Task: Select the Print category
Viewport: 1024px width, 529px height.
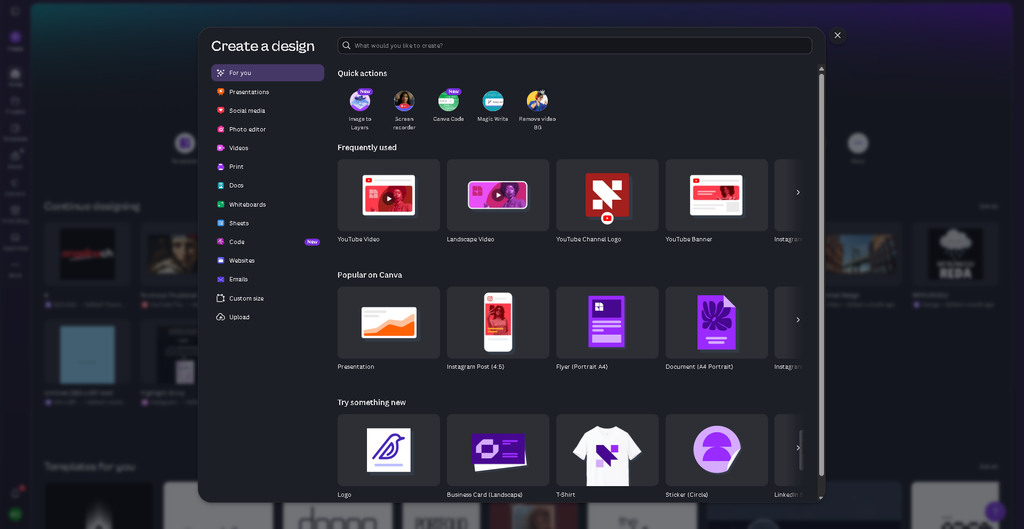Action: pos(267,167)
